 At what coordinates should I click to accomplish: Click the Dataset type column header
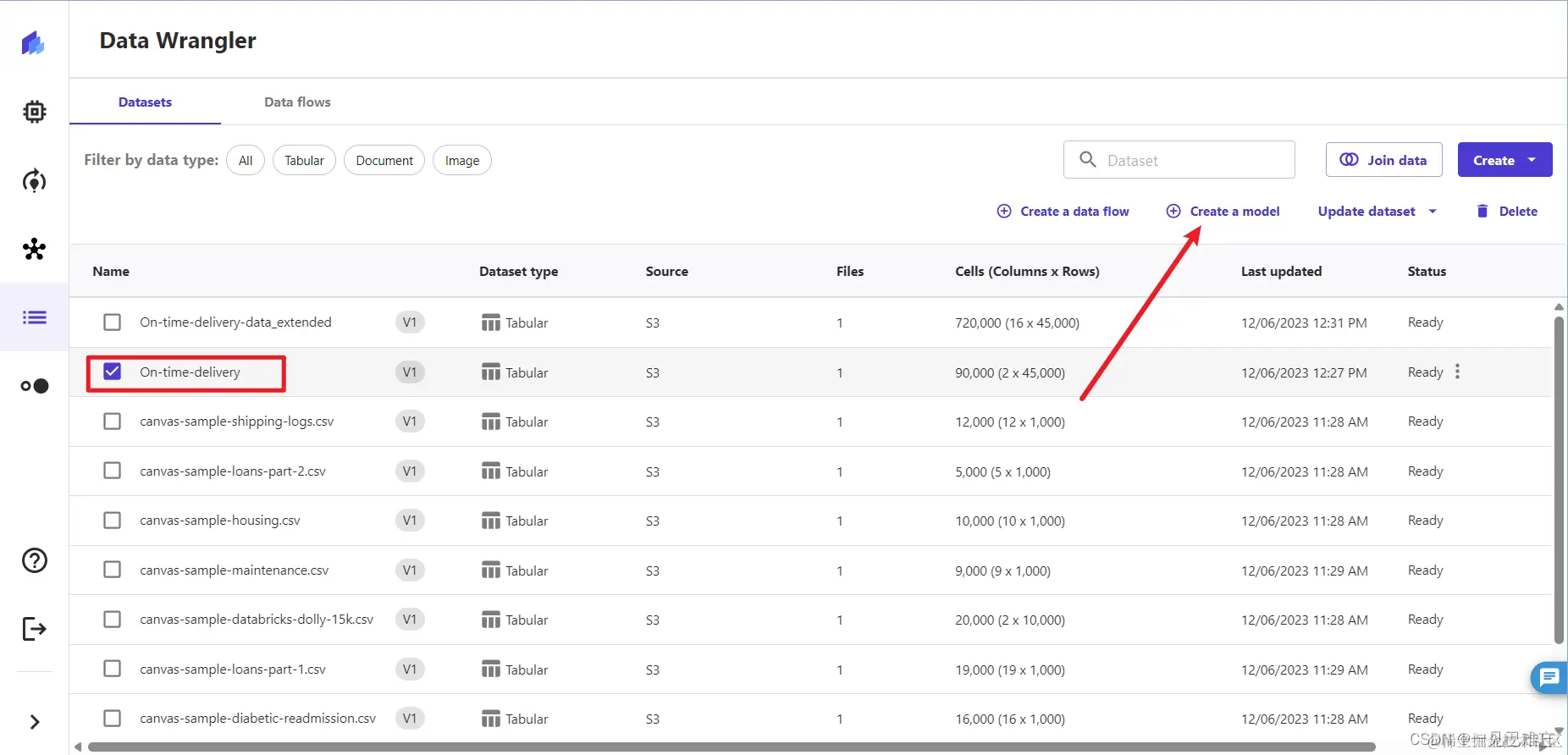[518, 272]
